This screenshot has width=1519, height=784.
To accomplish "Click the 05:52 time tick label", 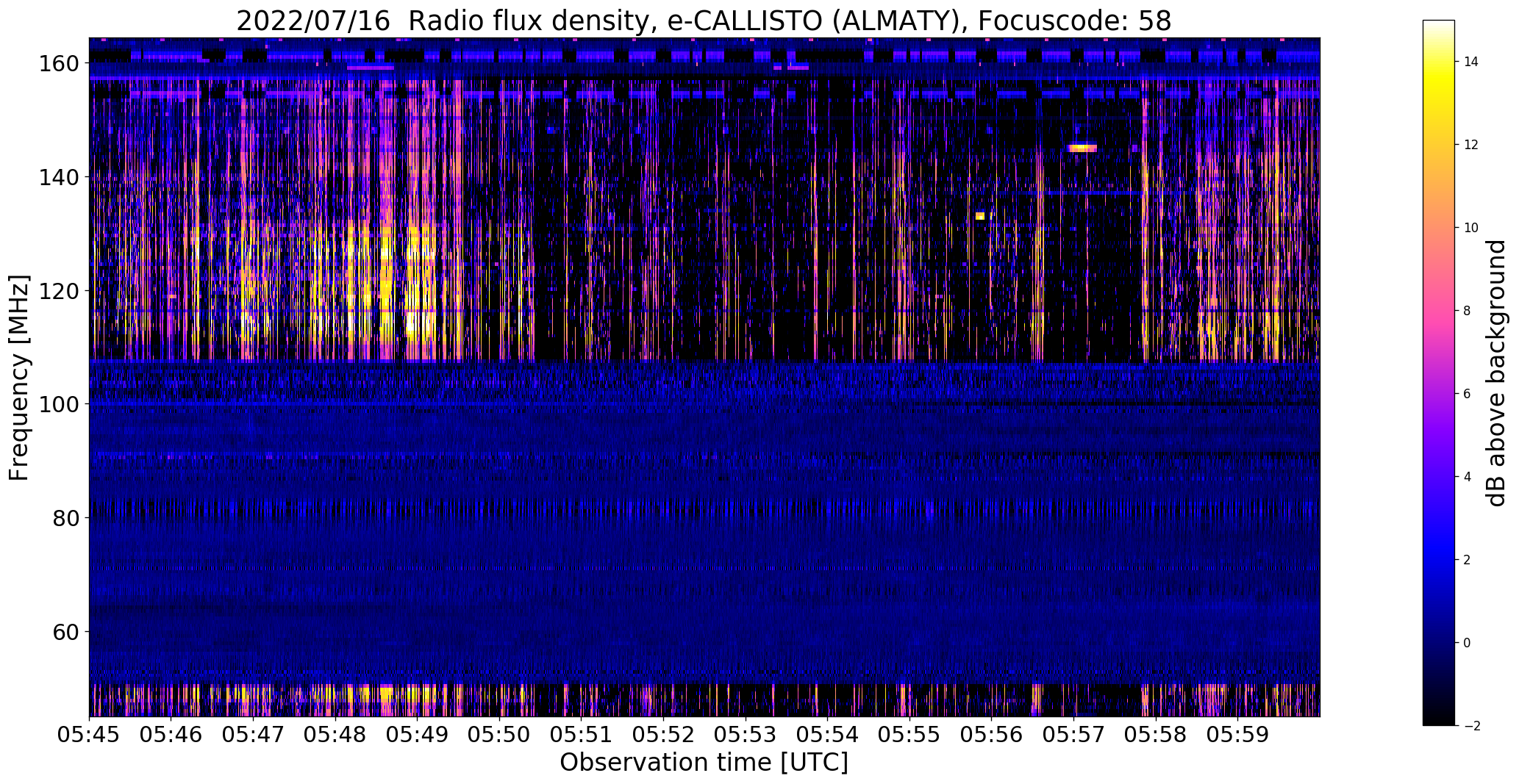I will point(663,734).
